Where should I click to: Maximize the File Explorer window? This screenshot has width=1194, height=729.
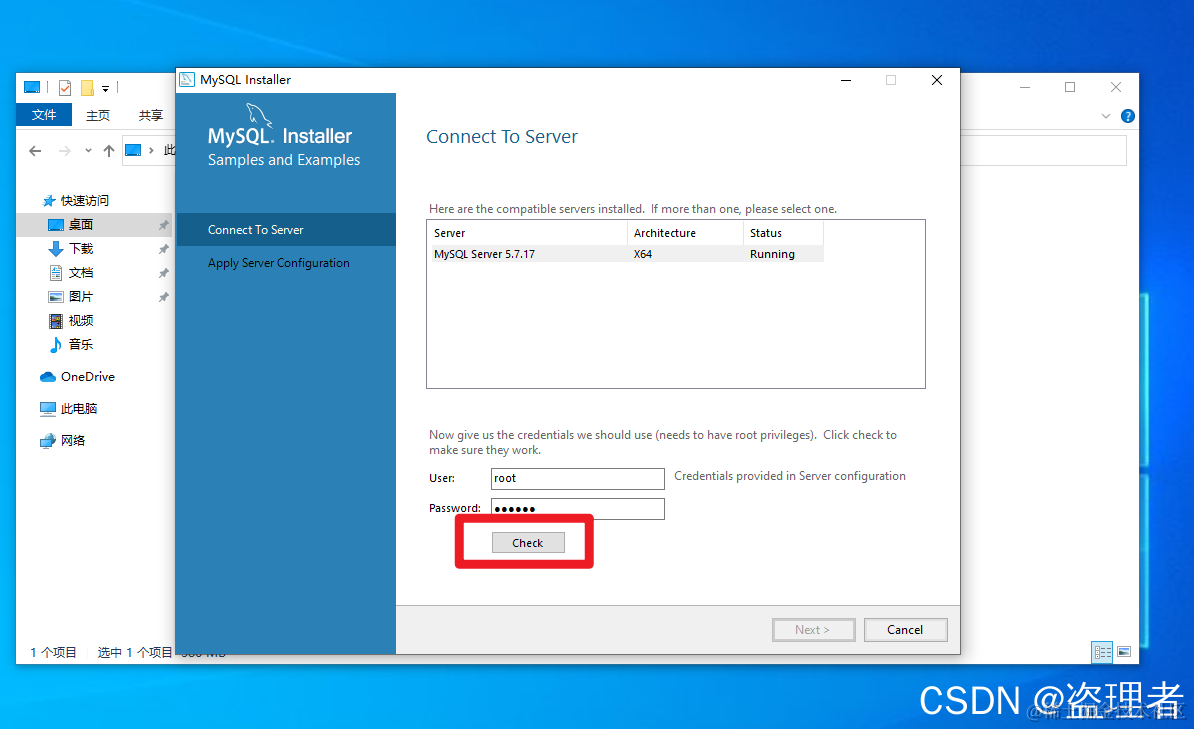point(1070,87)
